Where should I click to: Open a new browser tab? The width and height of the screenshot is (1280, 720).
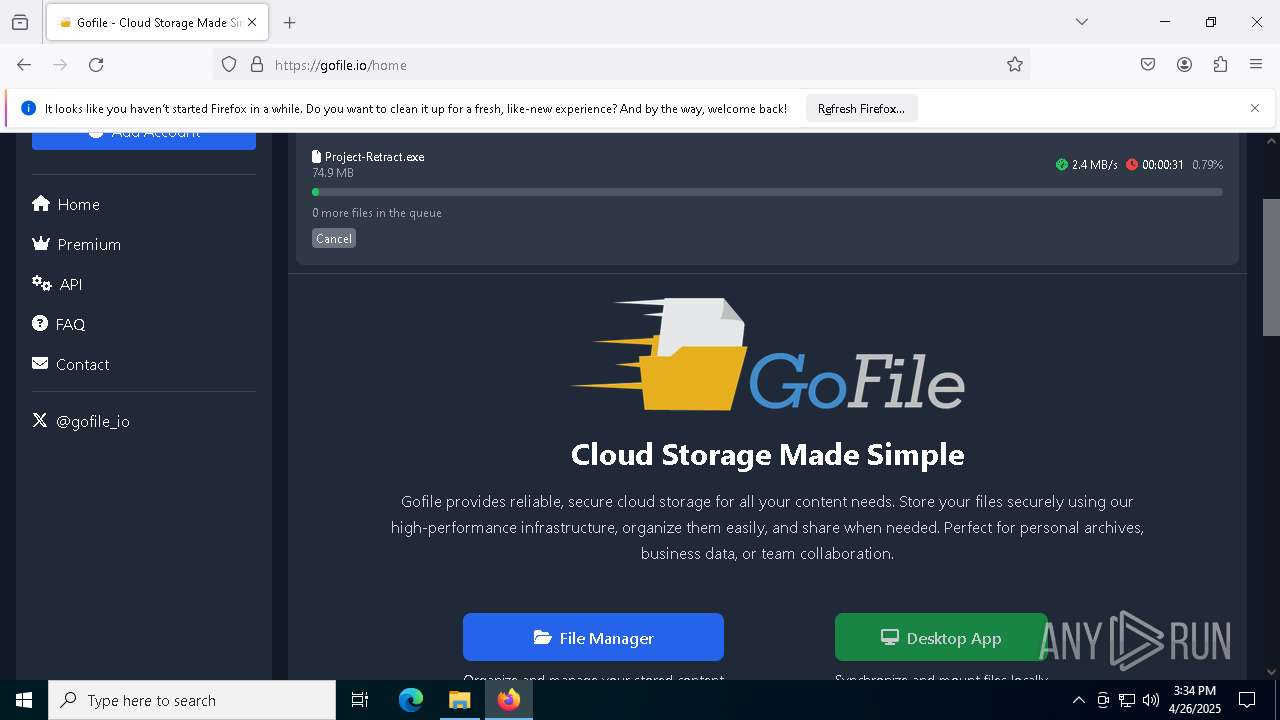(290, 22)
